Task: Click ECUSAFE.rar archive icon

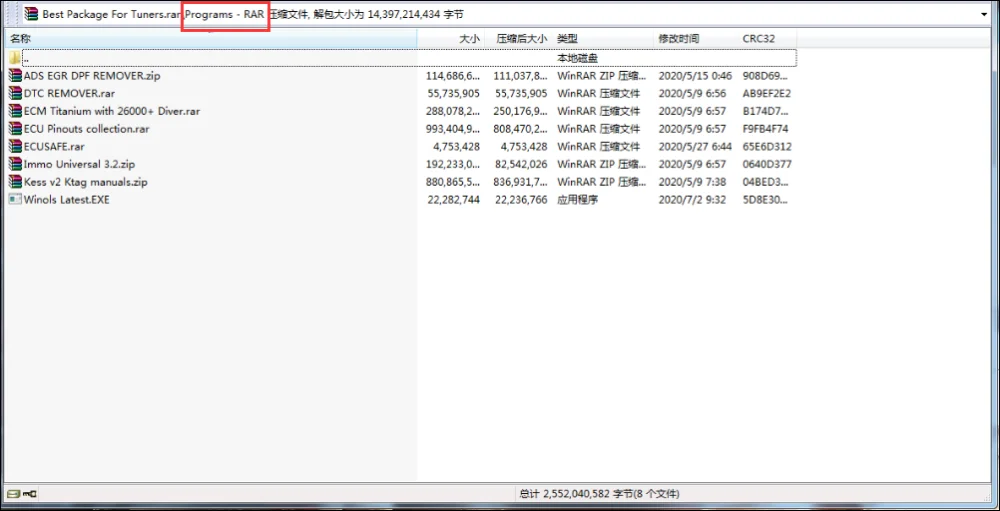Action: coord(15,146)
